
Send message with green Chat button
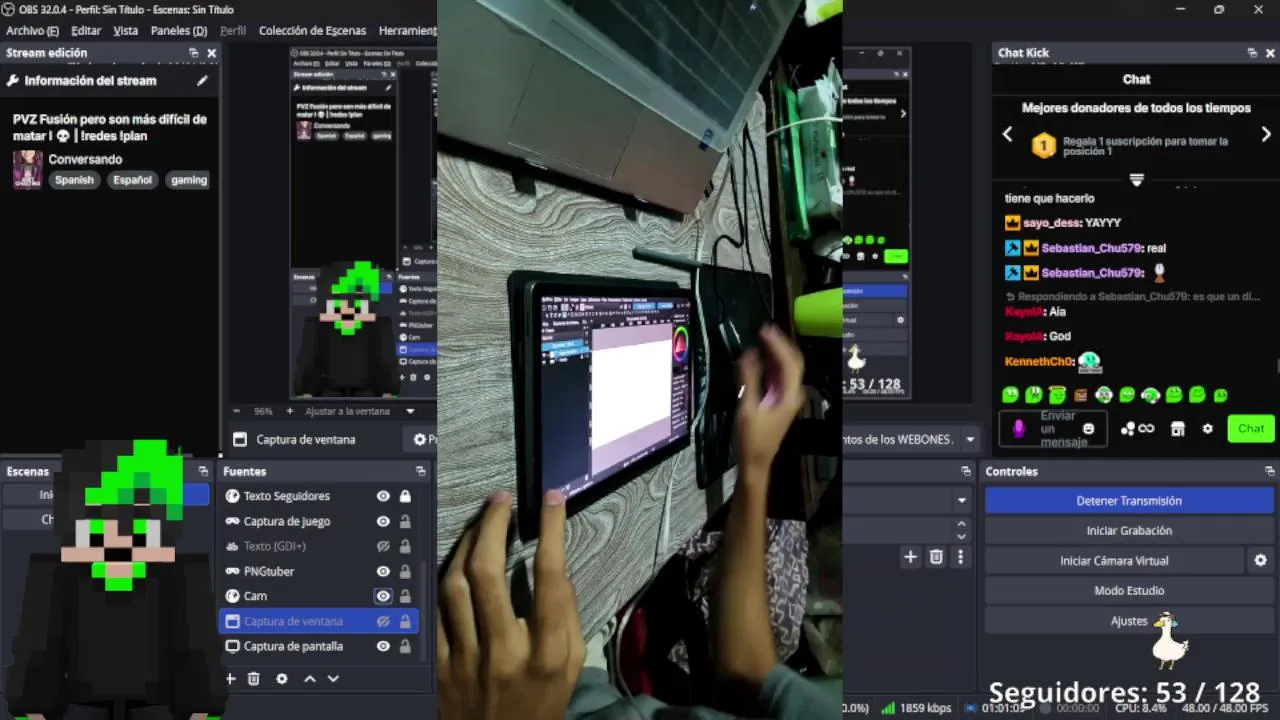click(x=1251, y=429)
